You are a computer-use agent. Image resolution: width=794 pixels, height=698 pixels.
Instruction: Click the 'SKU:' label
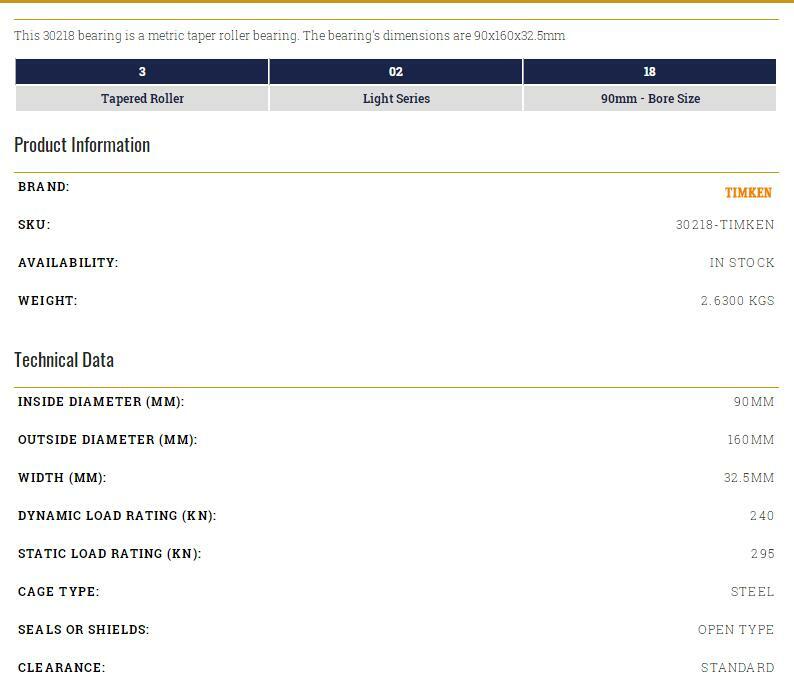[34, 224]
